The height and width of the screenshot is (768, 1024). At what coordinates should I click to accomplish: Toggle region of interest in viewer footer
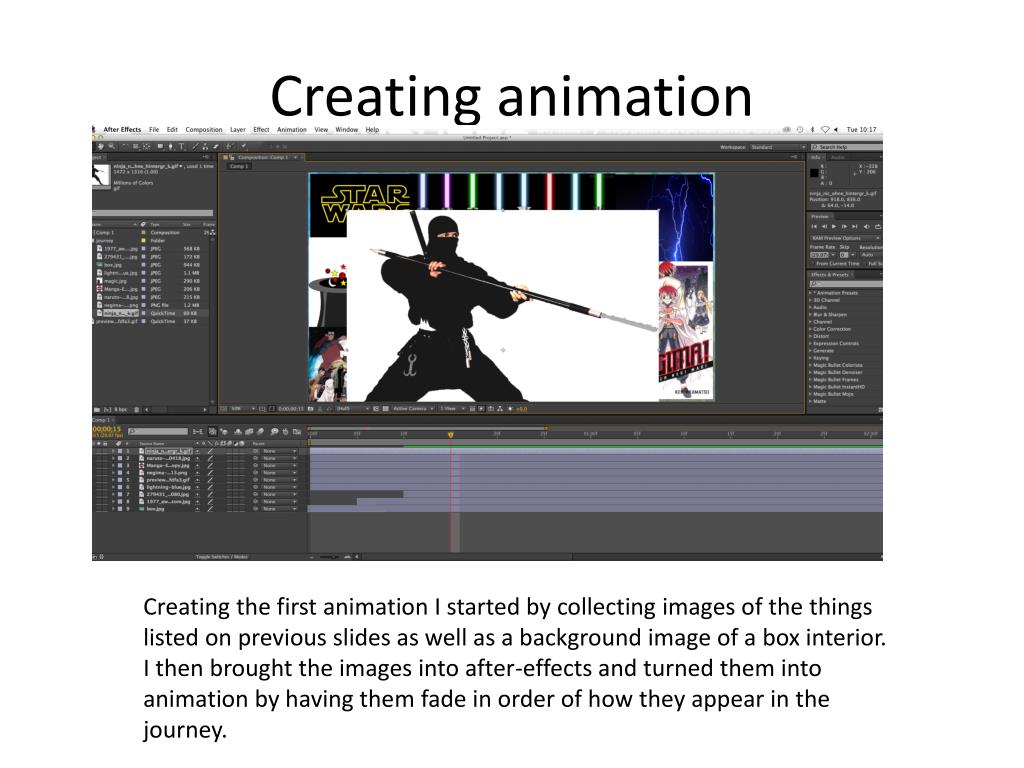[x=376, y=409]
